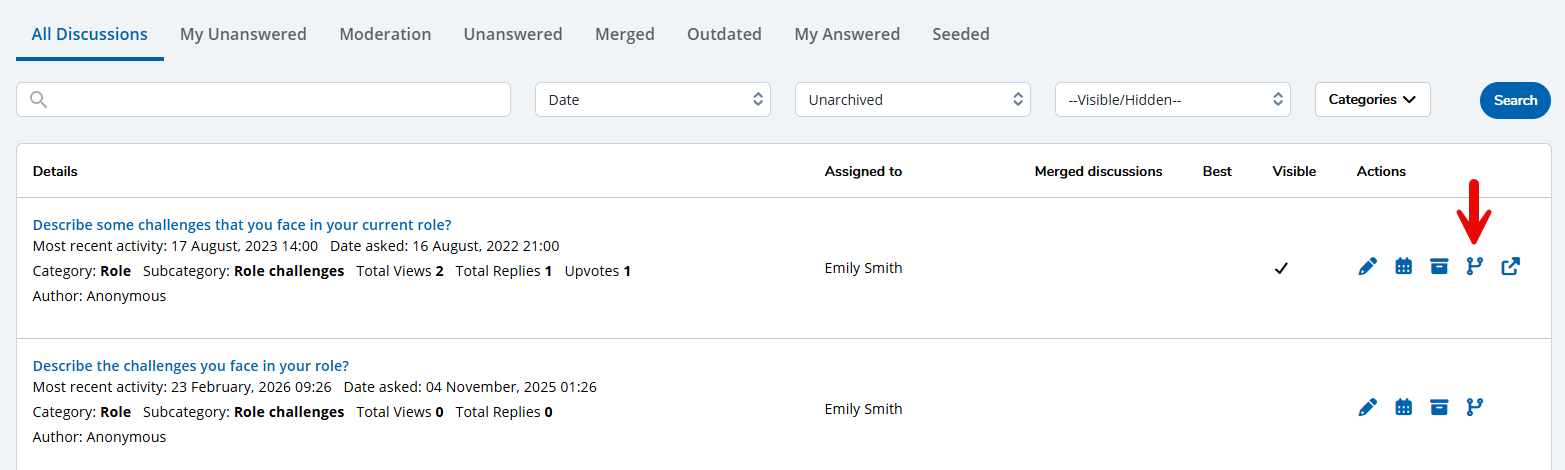Click calendar icon in second discussion row
The image size is (1565, 470).
point(1404,407)
